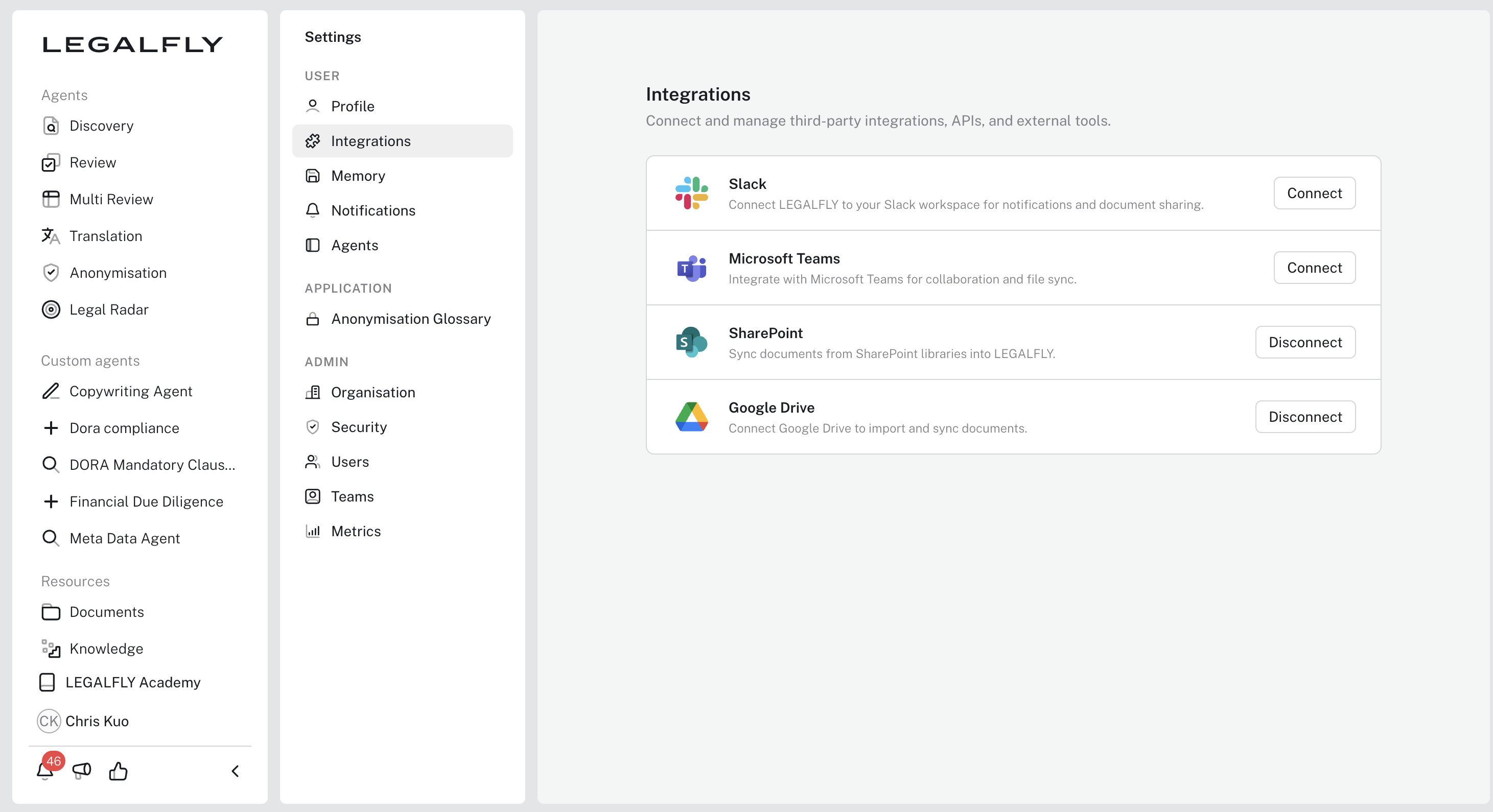Disconnect the SharePoint integration
The width and height of the screenshot is (1493, 812).
click(x=1304, y=342)
